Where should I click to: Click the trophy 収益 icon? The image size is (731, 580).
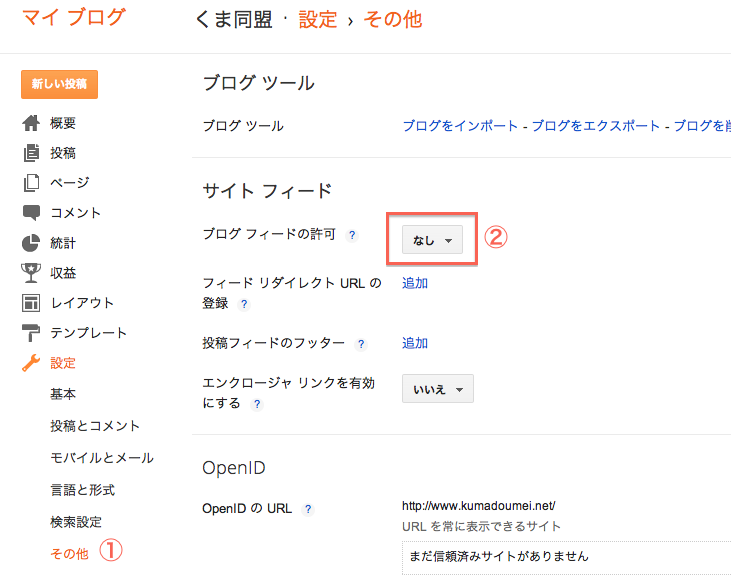coord(31,273)
